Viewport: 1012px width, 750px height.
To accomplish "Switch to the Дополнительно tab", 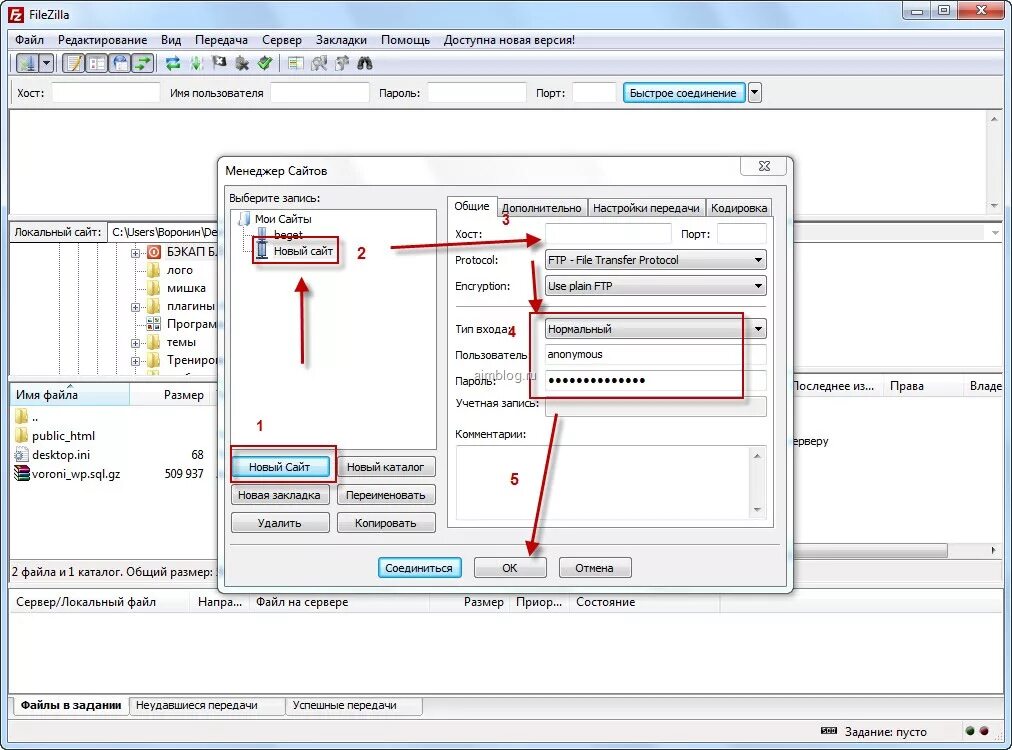I will (541, 207).
